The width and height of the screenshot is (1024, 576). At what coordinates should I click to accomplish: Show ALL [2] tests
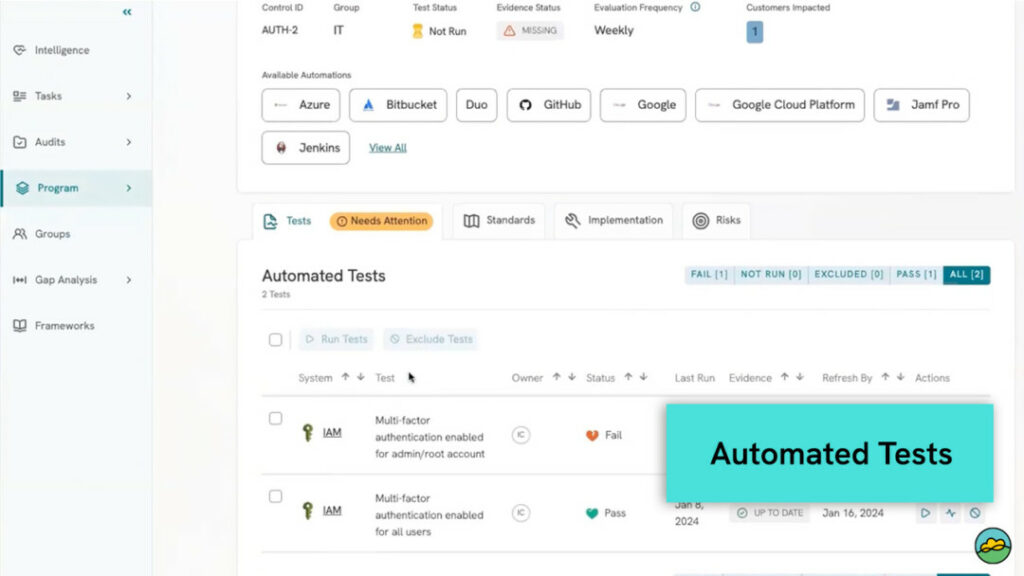[x=967, y=274]
